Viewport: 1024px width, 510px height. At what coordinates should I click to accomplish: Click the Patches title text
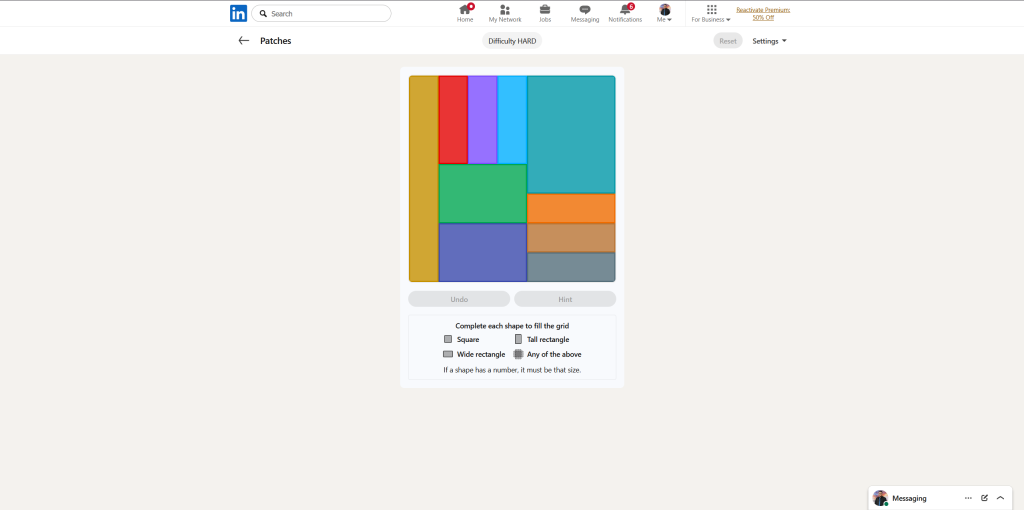coord(276,40)
